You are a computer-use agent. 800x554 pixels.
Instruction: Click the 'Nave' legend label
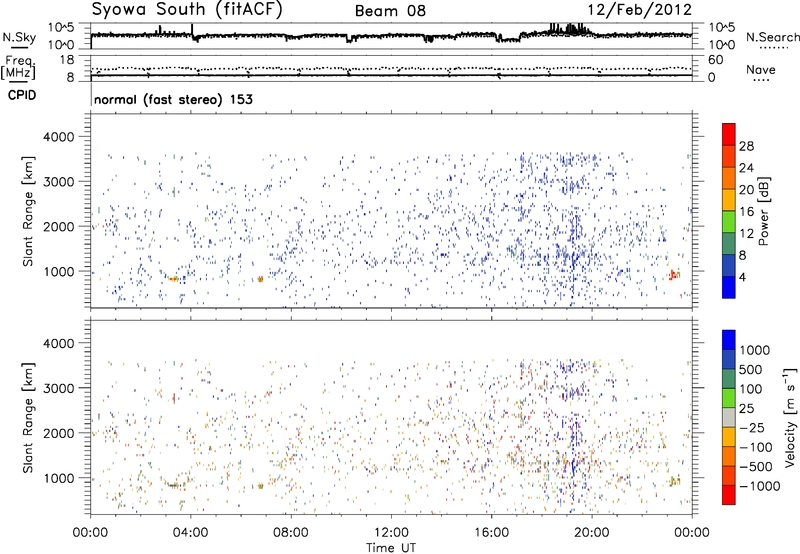point(761,69)
